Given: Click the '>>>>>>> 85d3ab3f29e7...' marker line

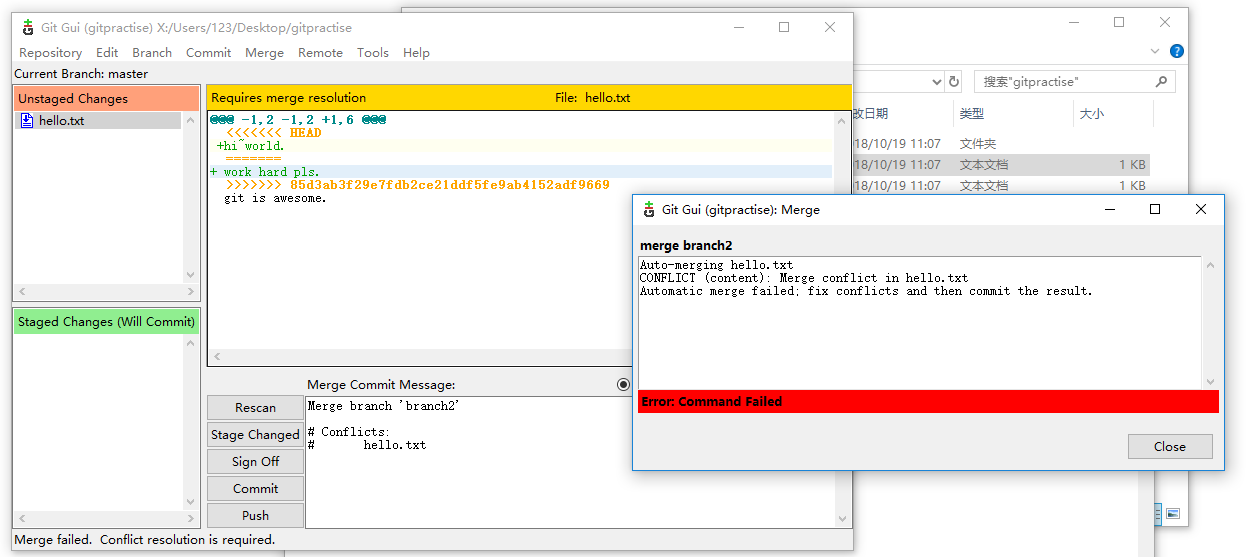Looking at the screenshot, I should pos(417,185).
